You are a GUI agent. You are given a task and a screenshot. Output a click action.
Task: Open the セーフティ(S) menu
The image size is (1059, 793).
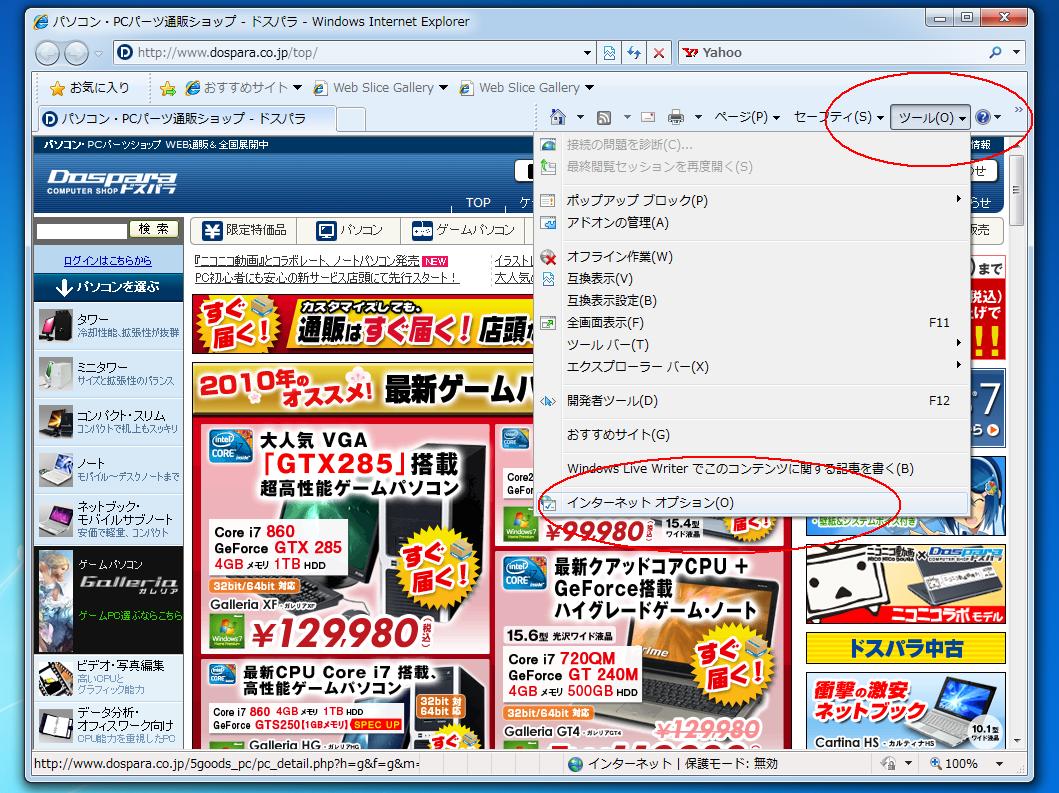(x=838, y=118)
